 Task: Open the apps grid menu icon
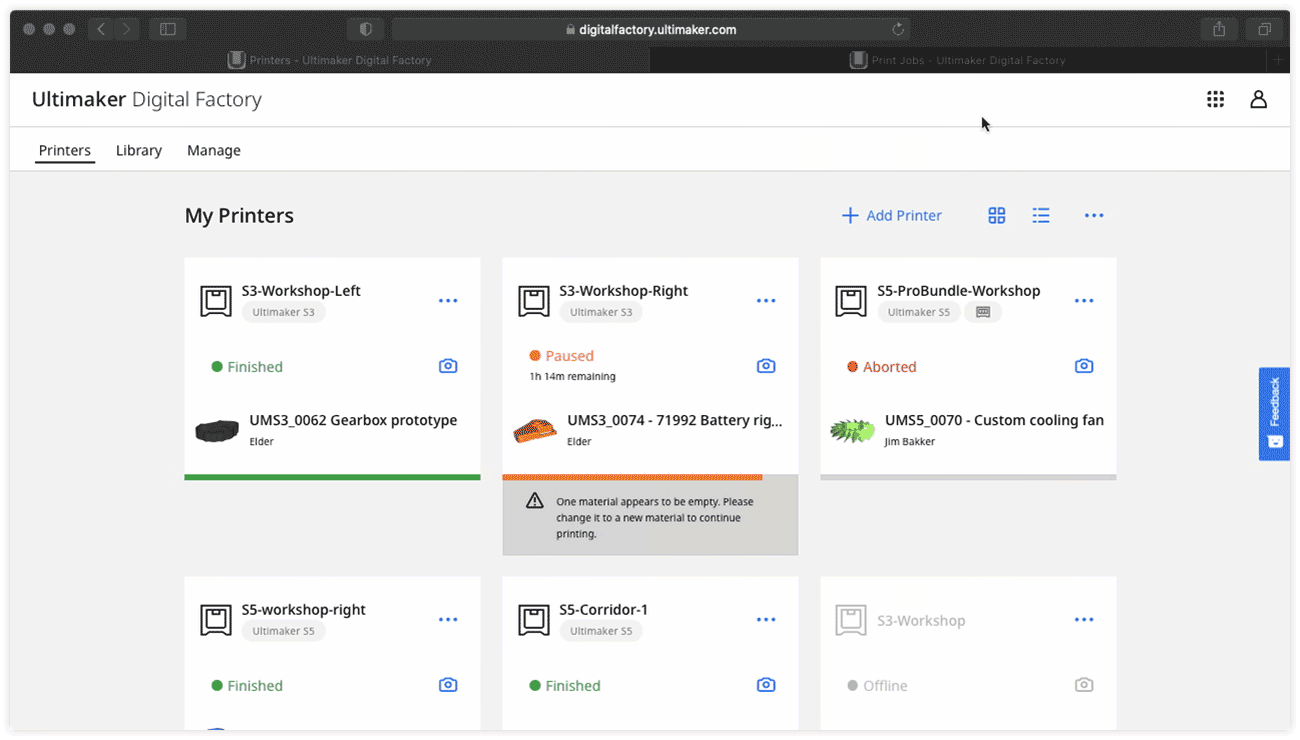pyautogui.click(x=1215, y=99)
